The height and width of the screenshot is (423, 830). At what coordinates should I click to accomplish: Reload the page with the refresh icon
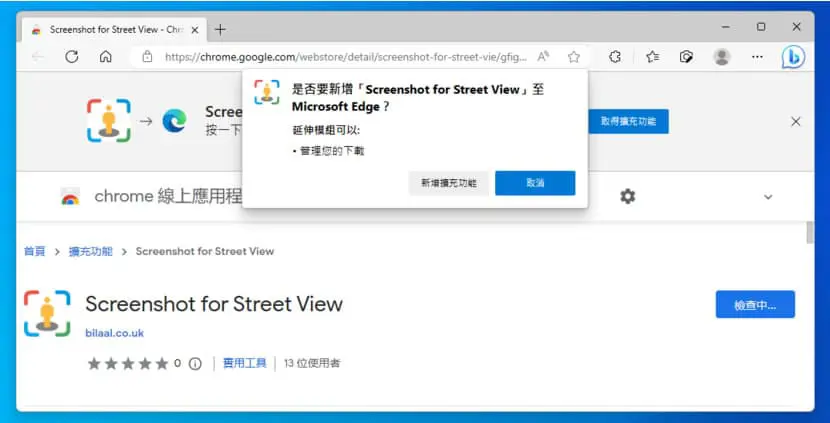pyautogui.click(x=71, y=57)
